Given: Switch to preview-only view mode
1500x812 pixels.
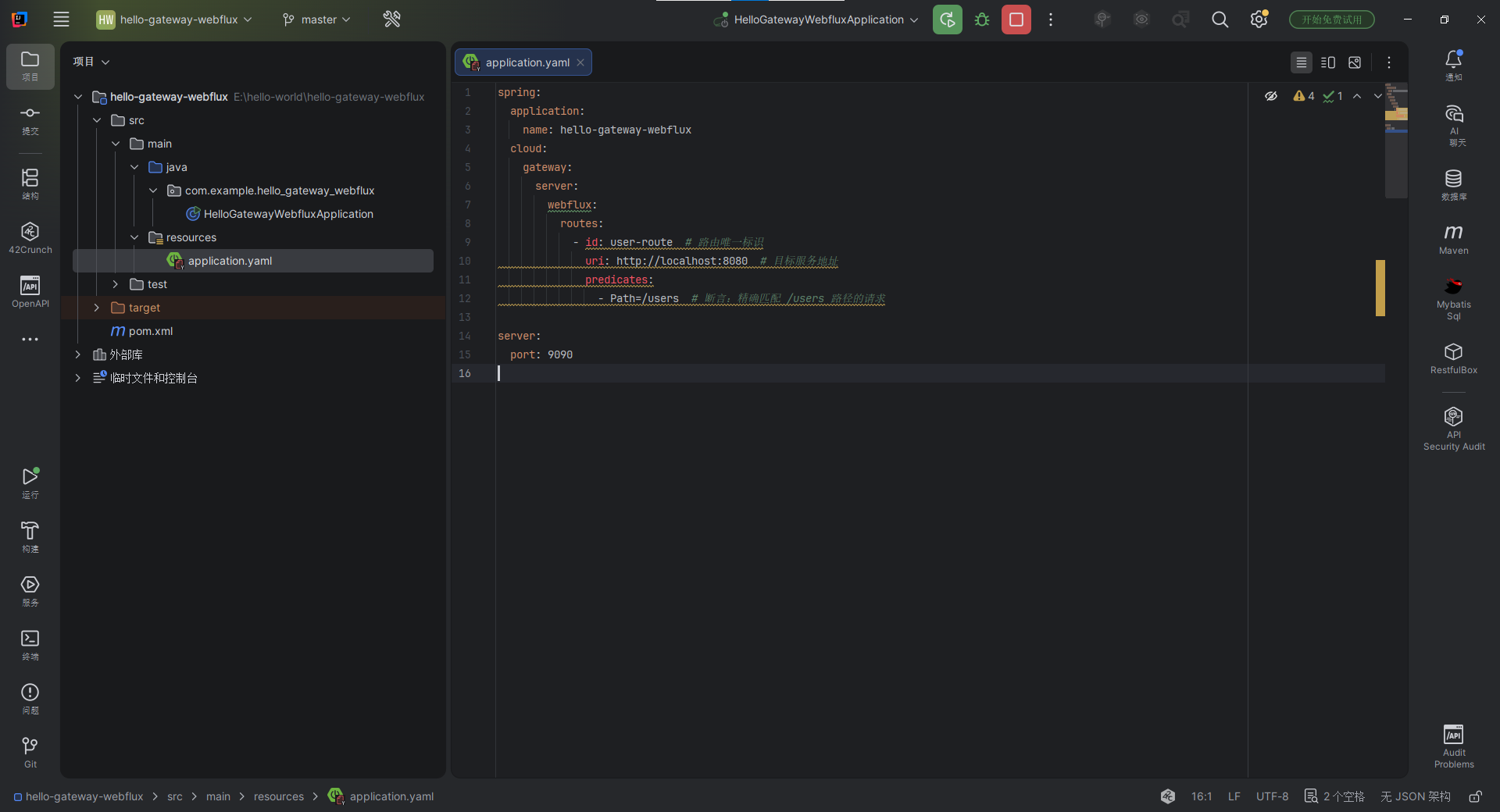Looking at the screenshot, I should click(1355, 62).
